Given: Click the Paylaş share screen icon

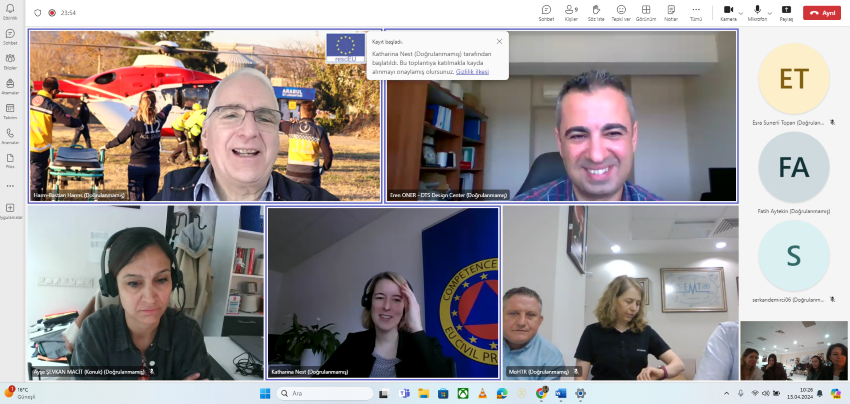Looking at the screenshot, I should 786,12.
